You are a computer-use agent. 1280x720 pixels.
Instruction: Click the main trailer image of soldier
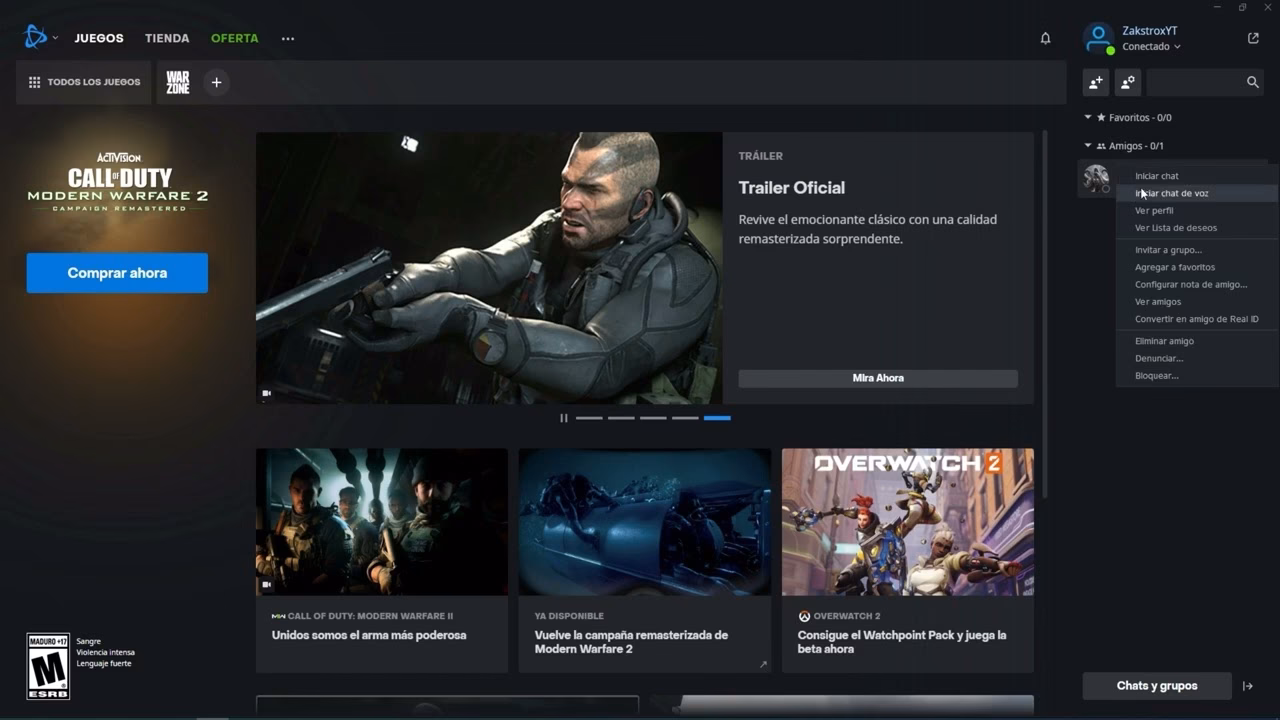click(489, 268)
